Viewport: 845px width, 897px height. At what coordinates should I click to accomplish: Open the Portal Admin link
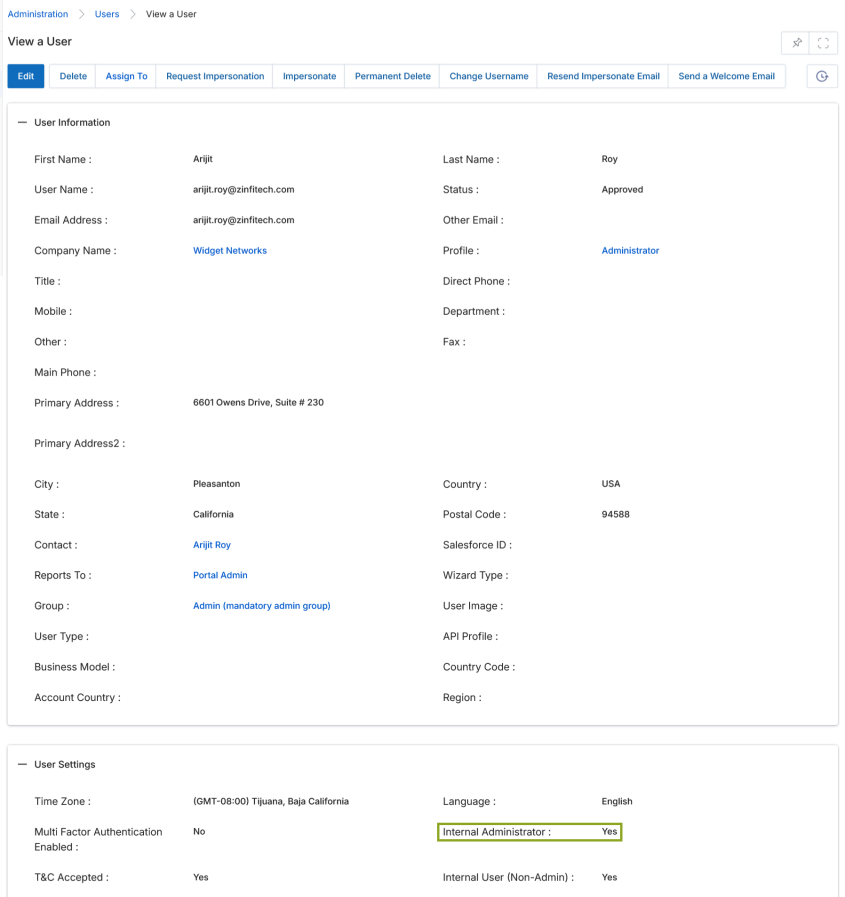coord(220,575)
